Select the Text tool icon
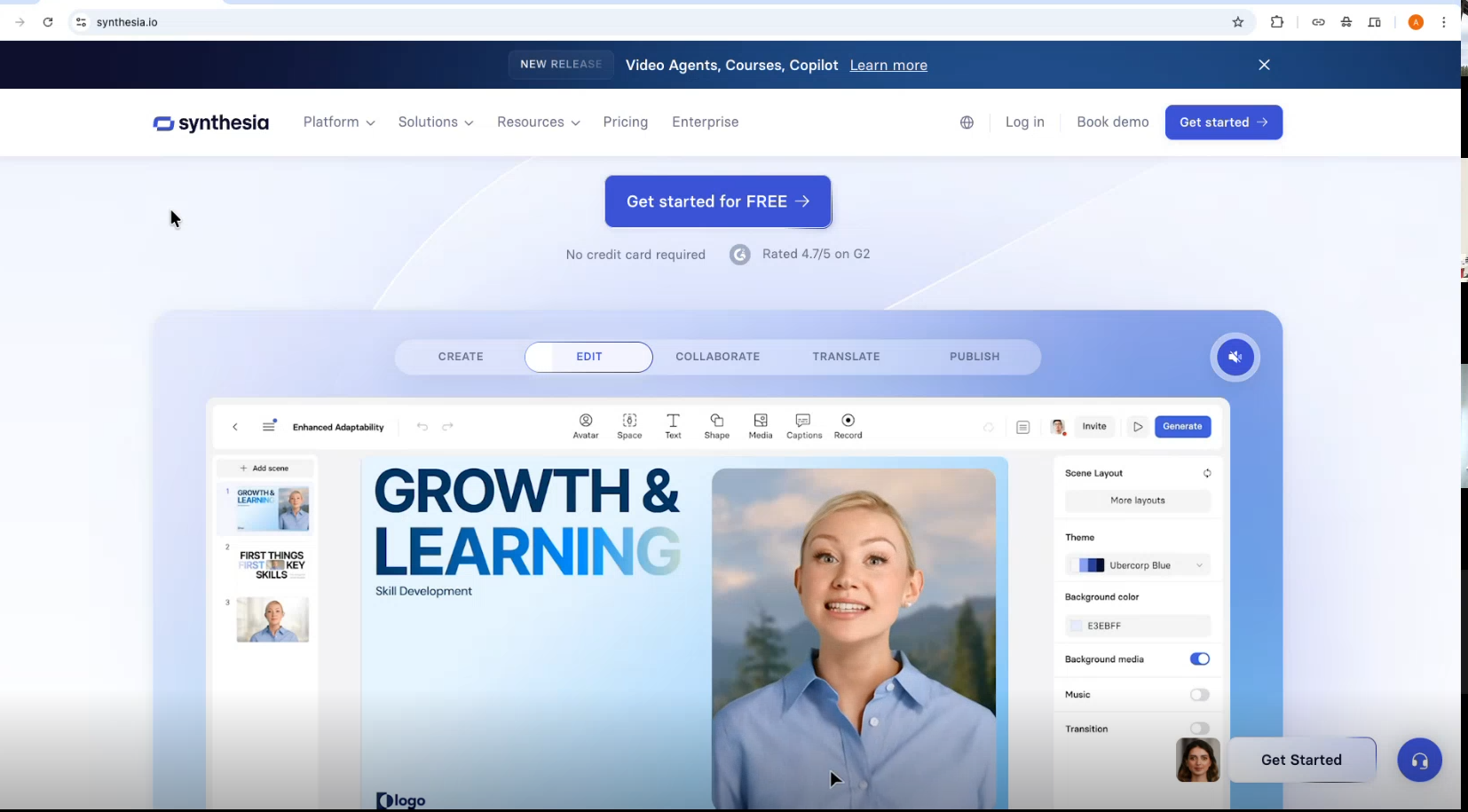Screen dimensions: 1468x812 673,422
